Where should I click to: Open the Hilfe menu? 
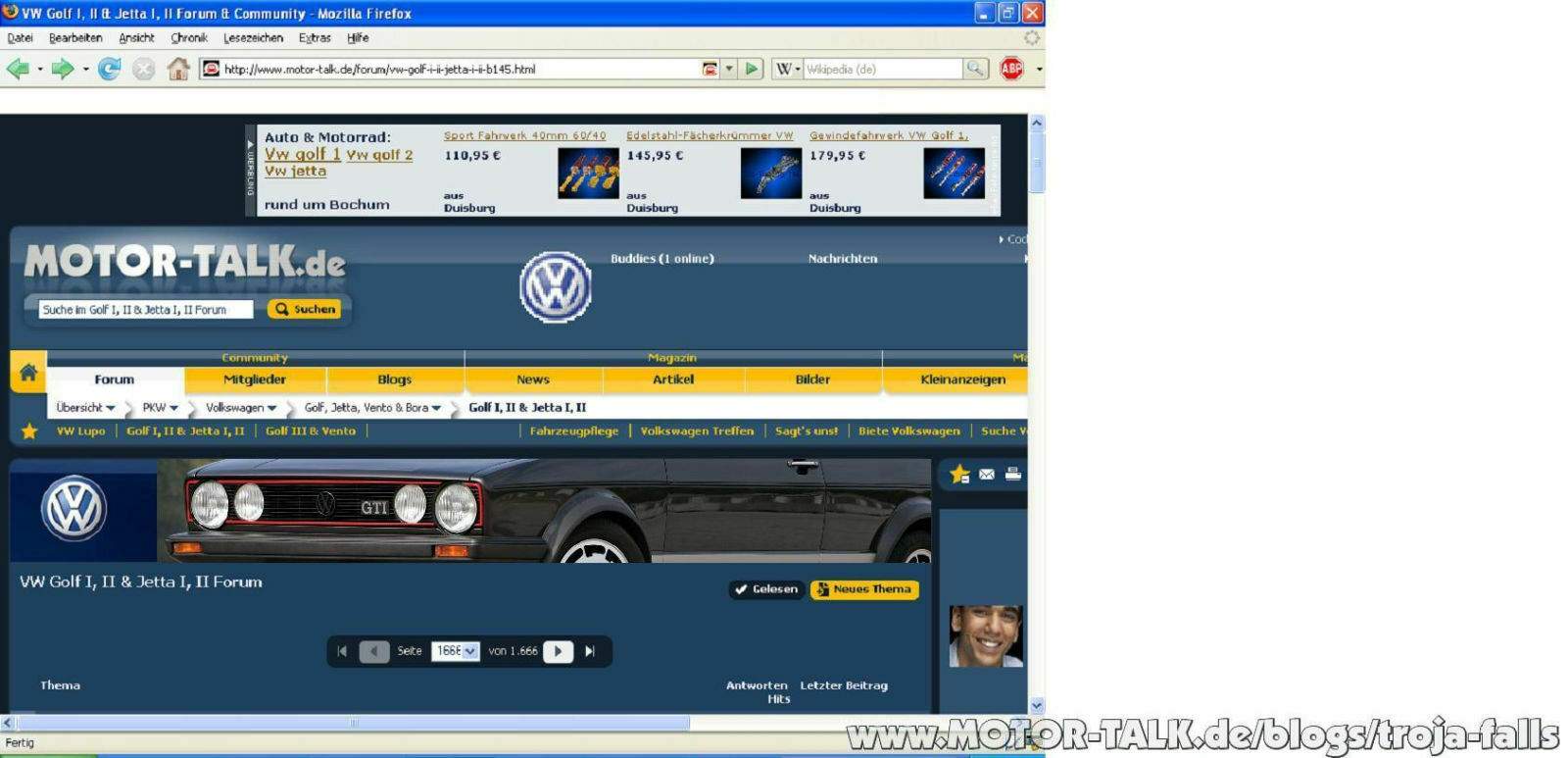(358, 38)
